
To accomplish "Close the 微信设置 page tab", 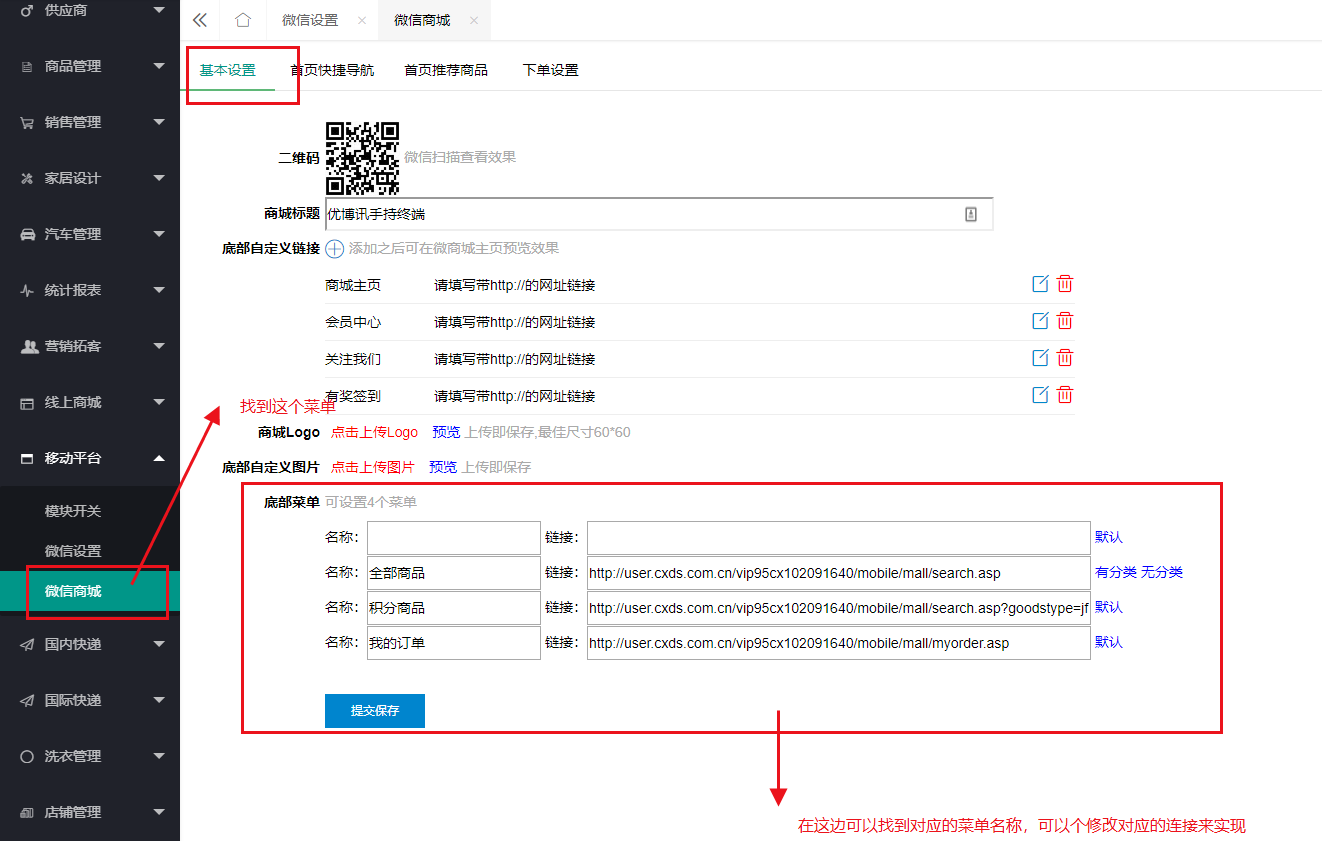I will (361, 20).
